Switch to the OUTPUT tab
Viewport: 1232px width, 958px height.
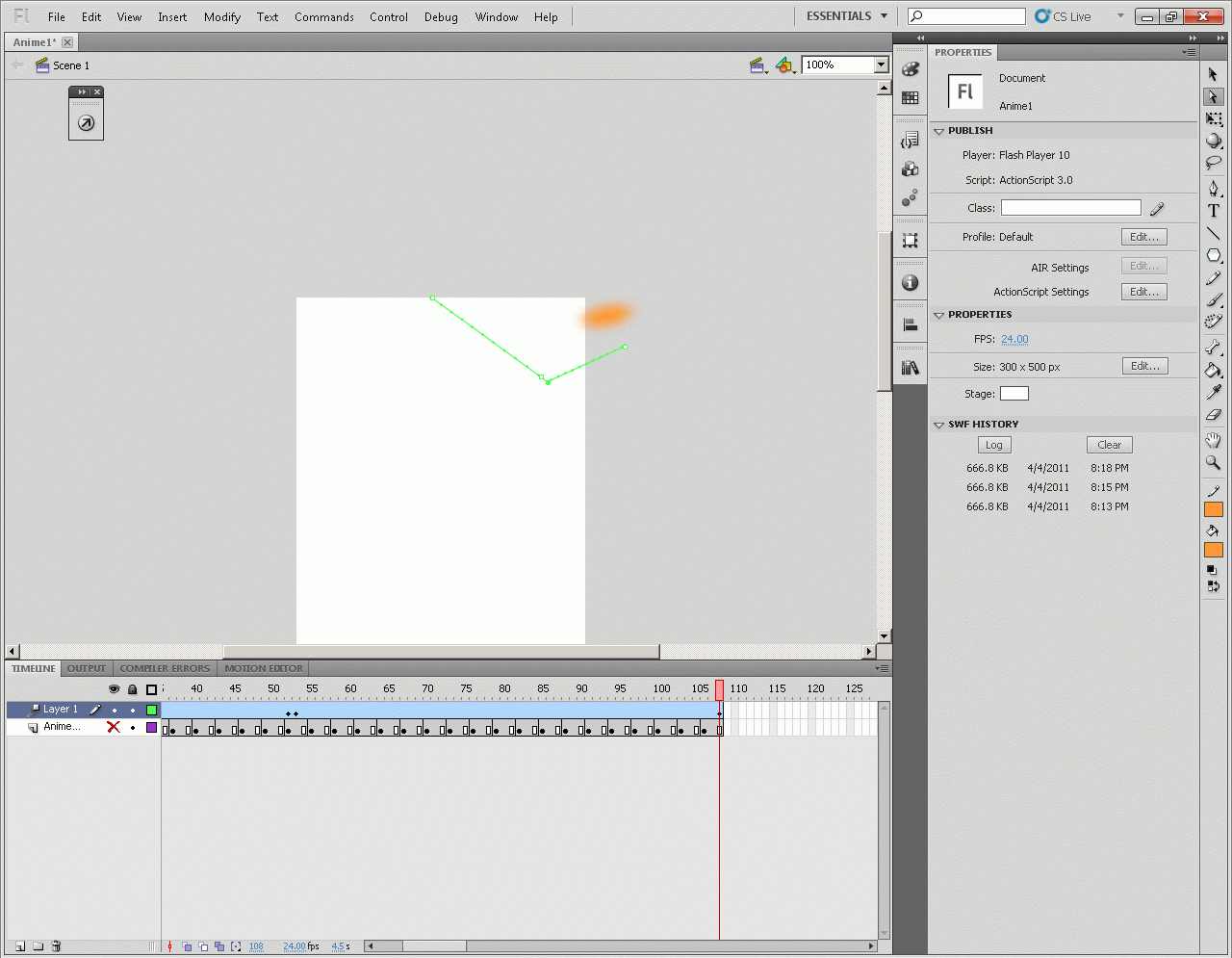pyautogui.click(x=87, y=668)
